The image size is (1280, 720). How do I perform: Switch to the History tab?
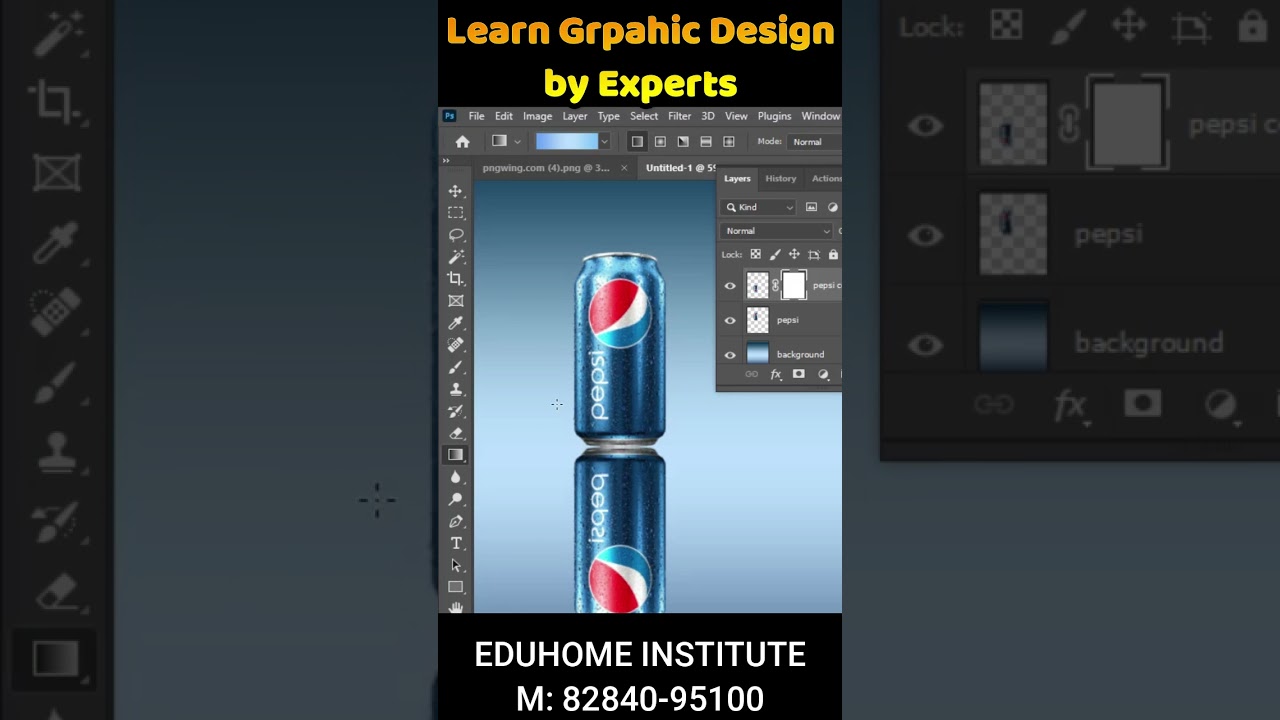[781, 178]
